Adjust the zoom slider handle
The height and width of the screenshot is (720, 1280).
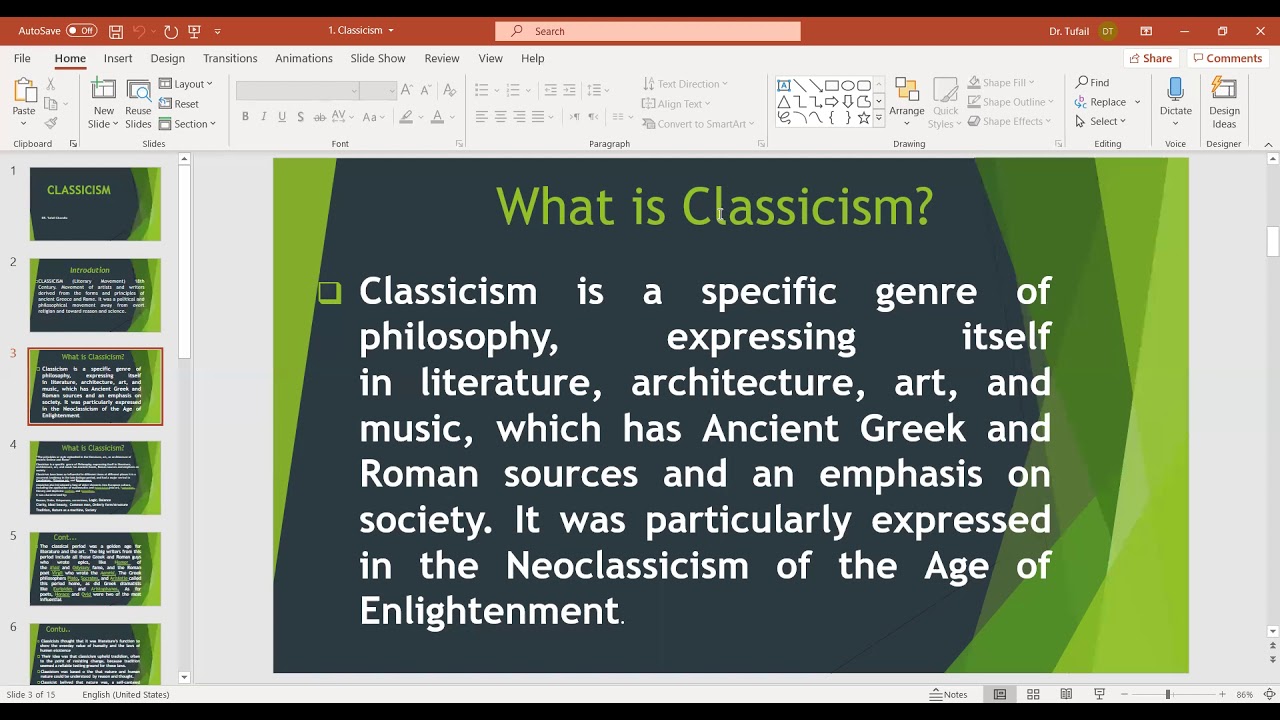coord(1167,694)
